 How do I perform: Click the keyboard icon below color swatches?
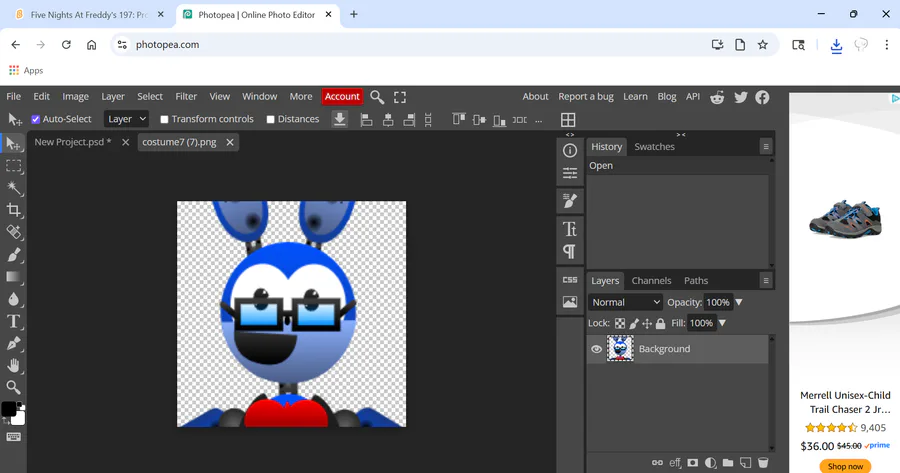13,437
